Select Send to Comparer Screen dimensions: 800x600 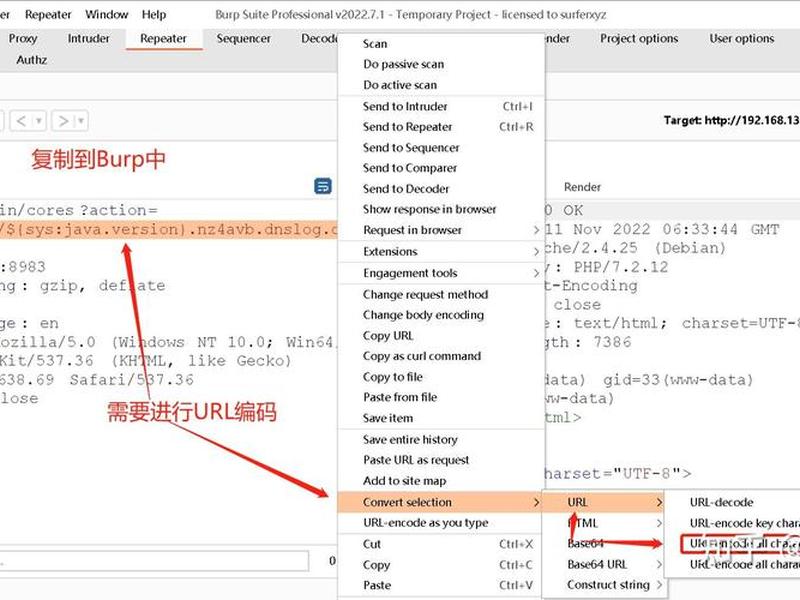(x=441, y=168)
